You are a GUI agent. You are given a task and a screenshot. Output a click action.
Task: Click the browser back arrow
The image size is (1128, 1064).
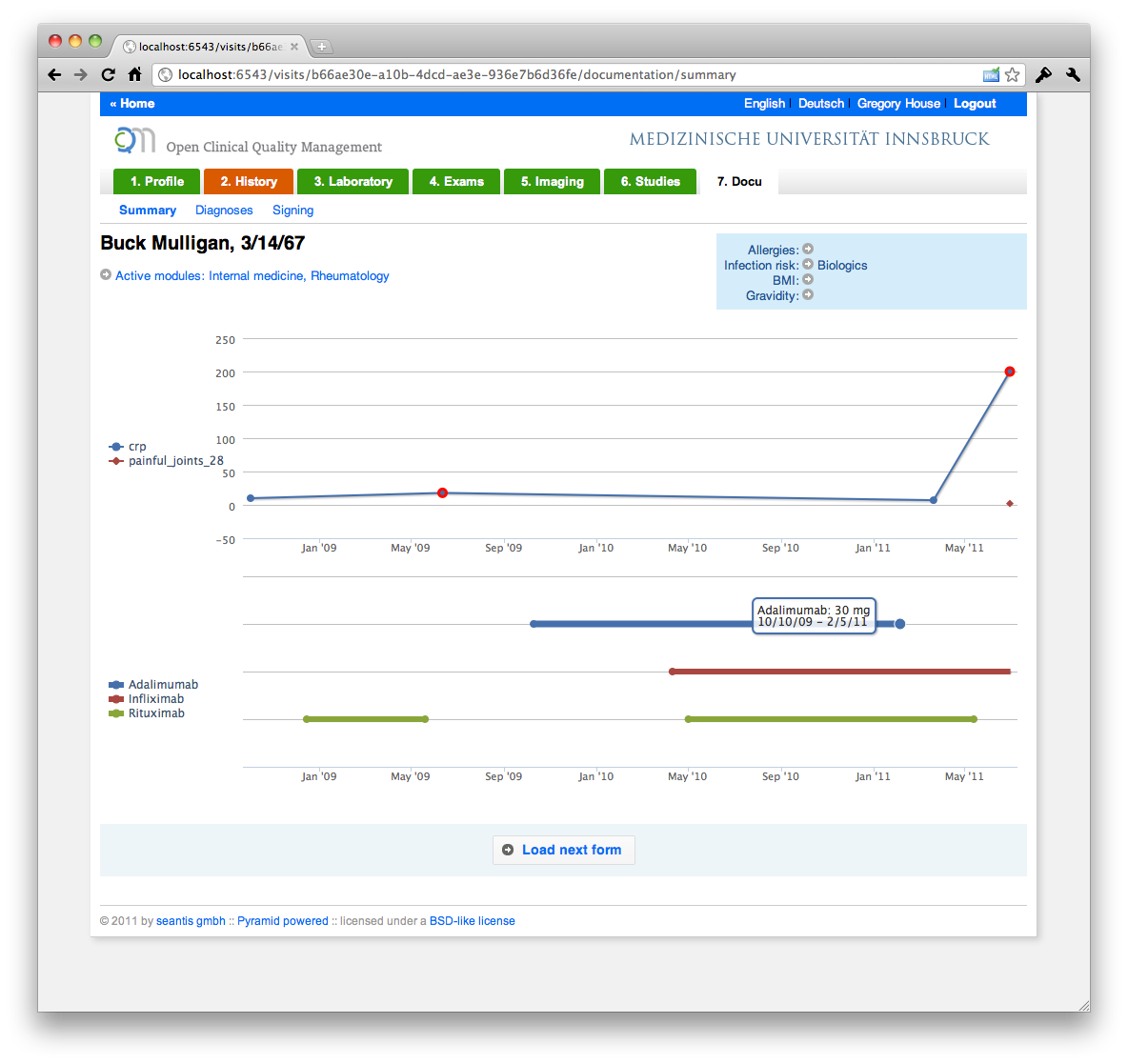pyautogui.click(x=54, y=75)
